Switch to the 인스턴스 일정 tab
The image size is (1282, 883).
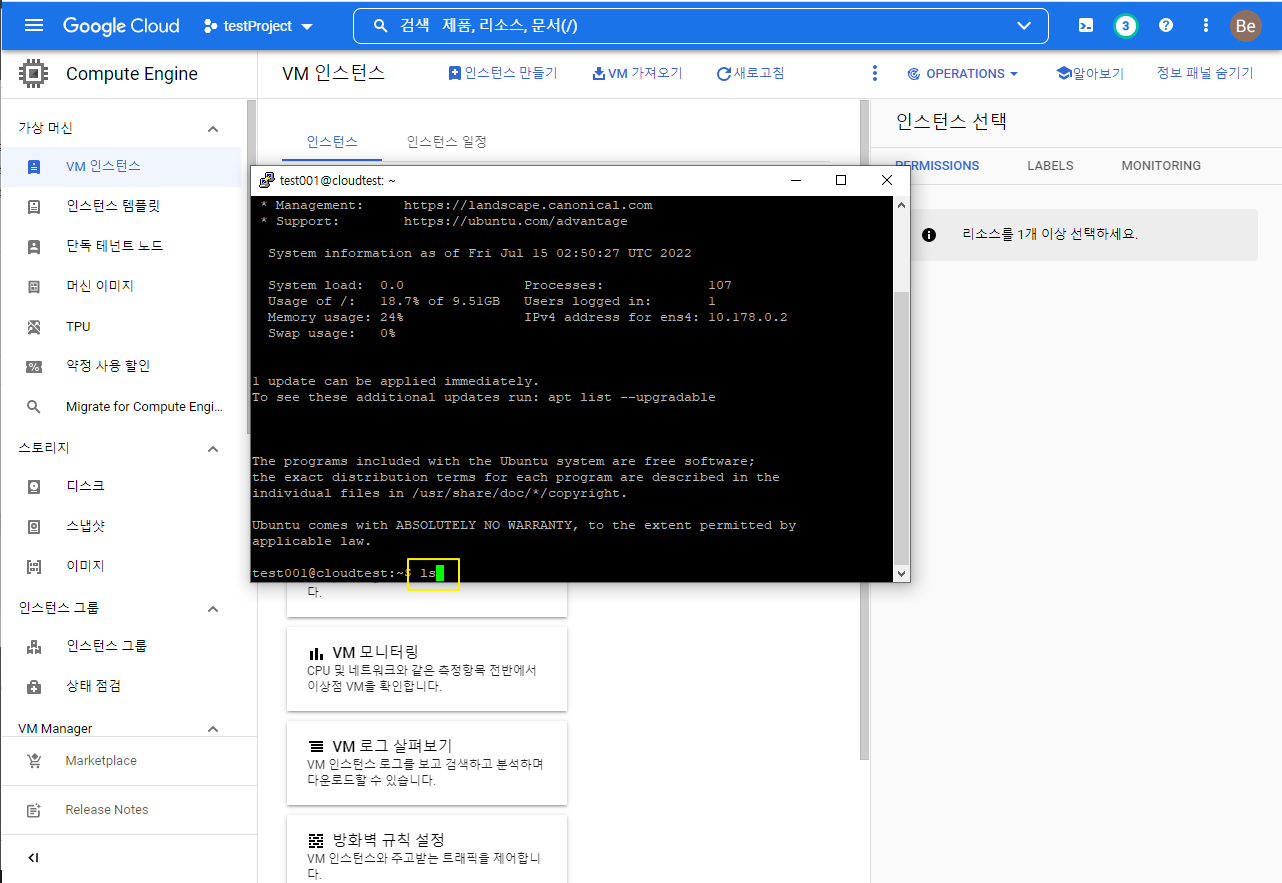[x=447, y=142]
